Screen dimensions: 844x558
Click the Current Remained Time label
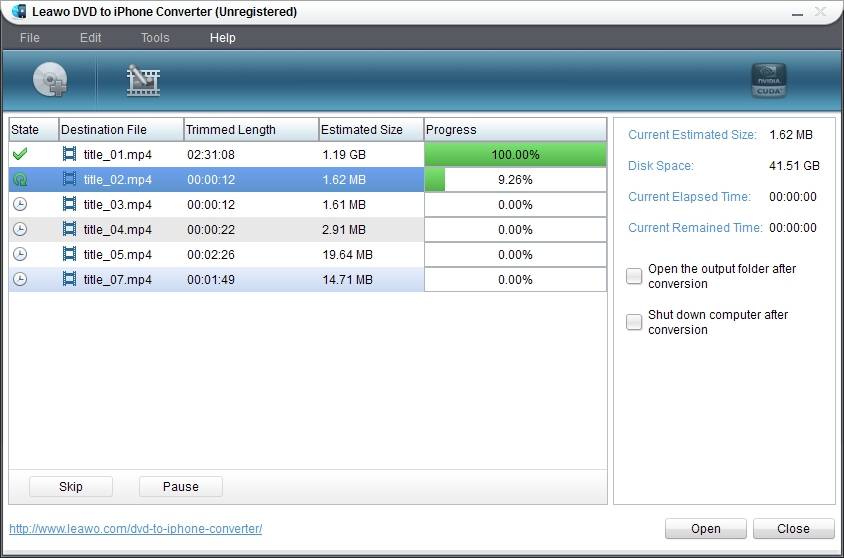[x=695, y=228]
